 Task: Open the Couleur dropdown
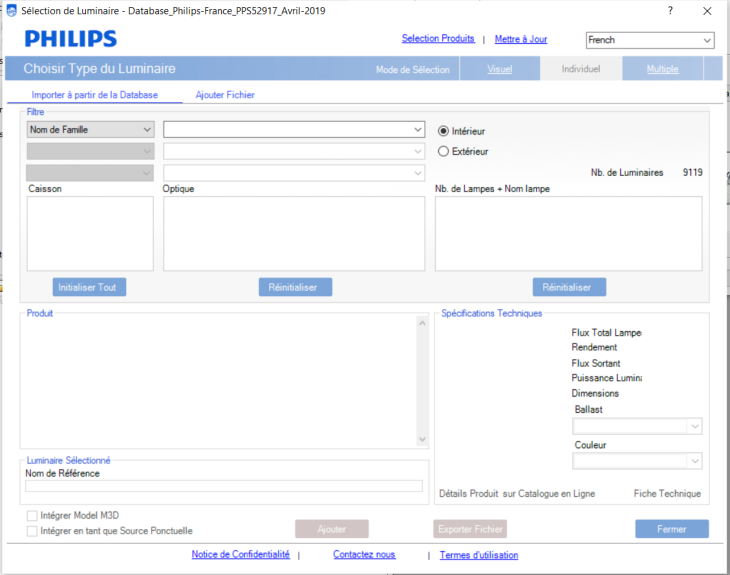pyautogui.click(x=637, y=461)
